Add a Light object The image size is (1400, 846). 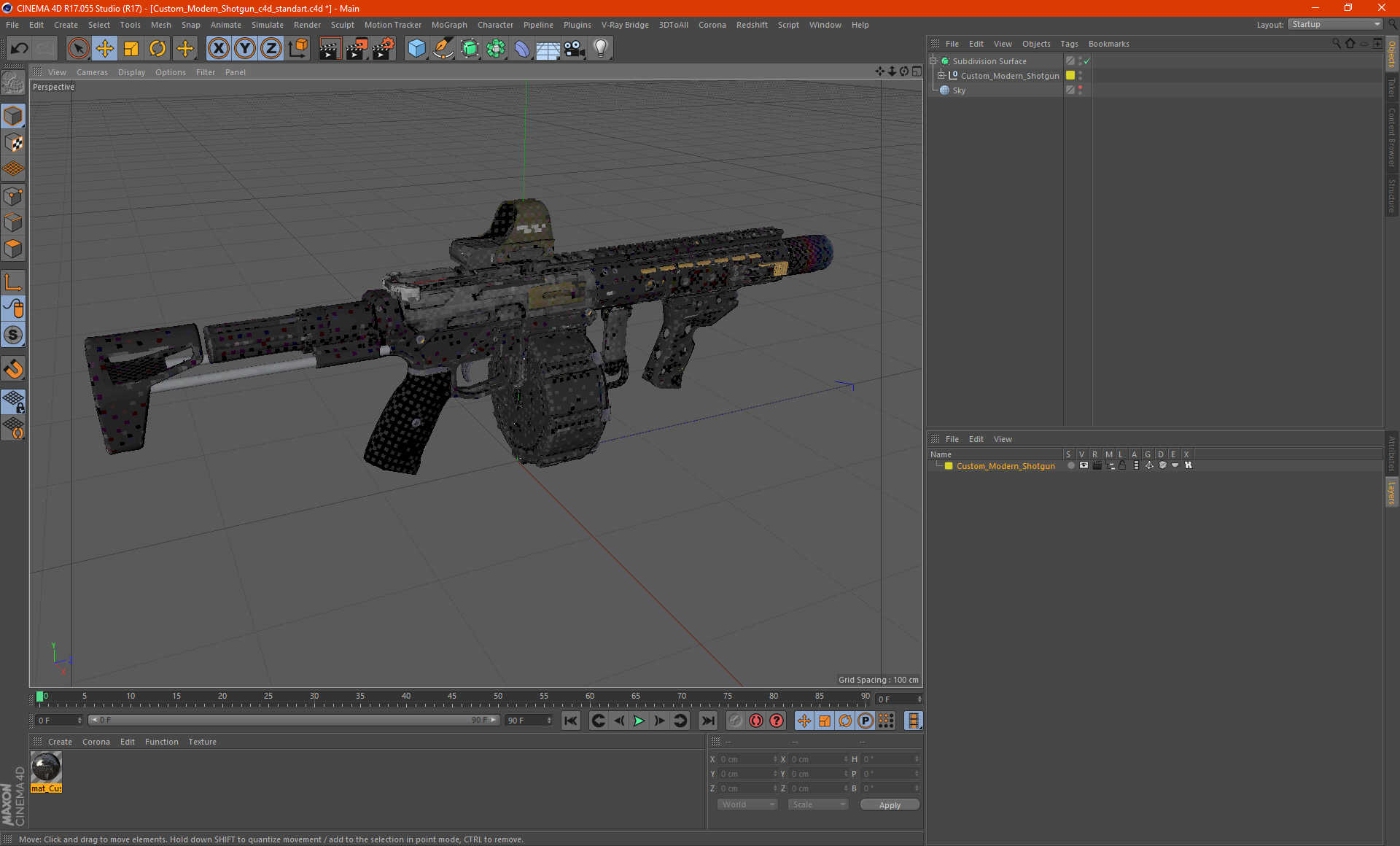coord(601,49)
